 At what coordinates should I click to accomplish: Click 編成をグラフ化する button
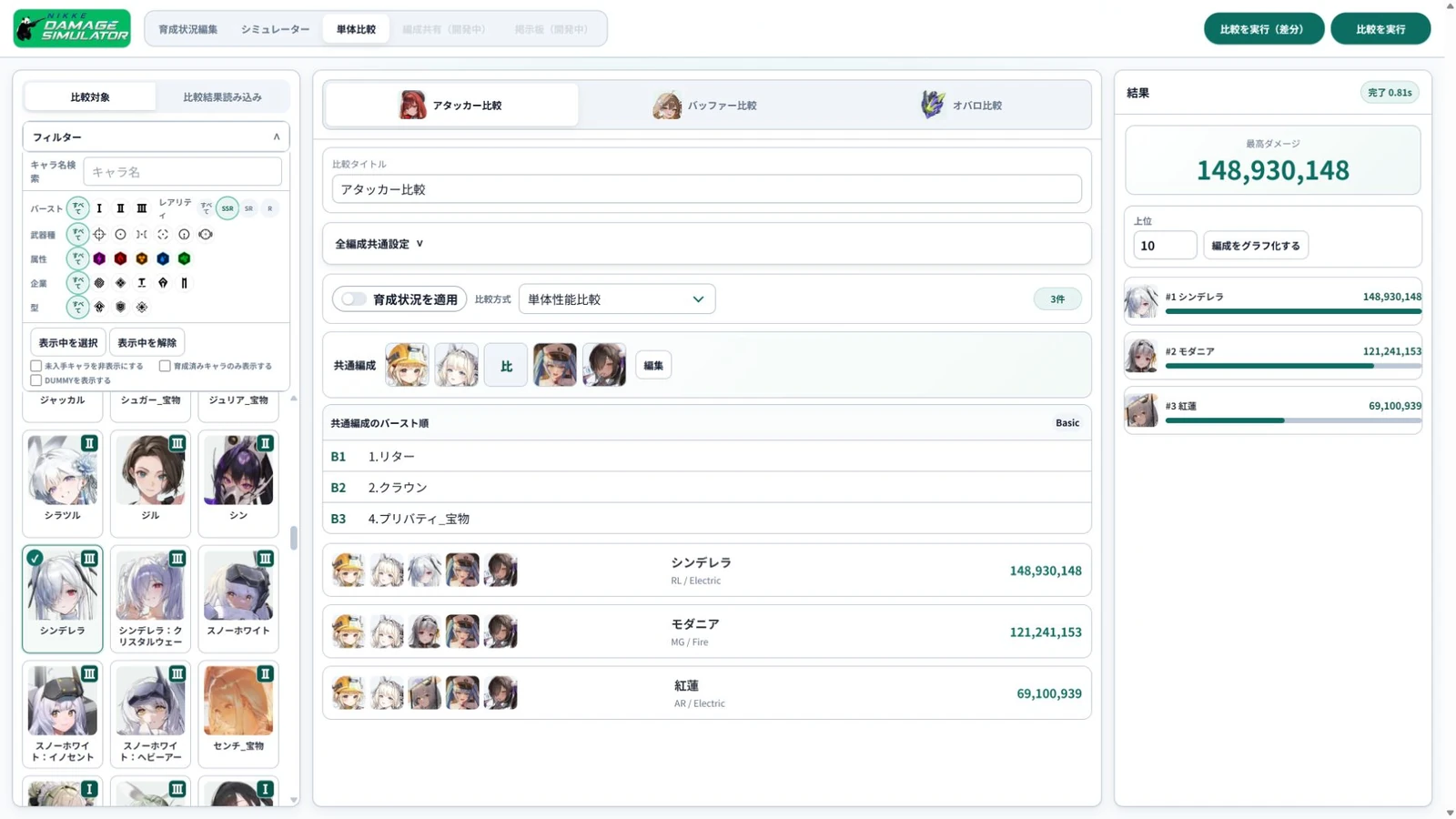1256,246
